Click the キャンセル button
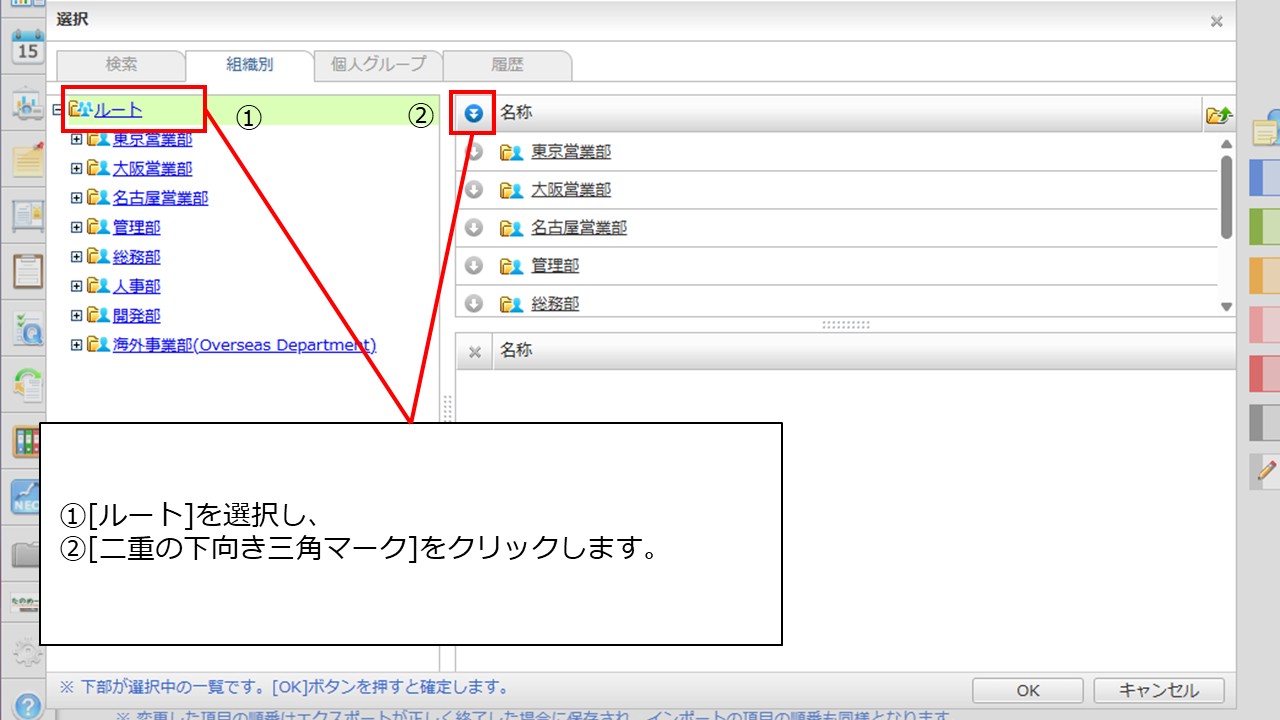 pos(1159,690)
